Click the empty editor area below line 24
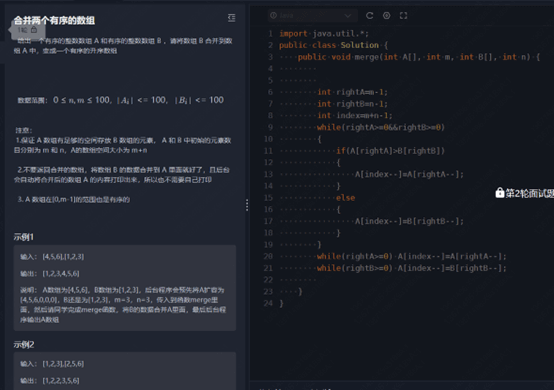 [x=402, y=343]
